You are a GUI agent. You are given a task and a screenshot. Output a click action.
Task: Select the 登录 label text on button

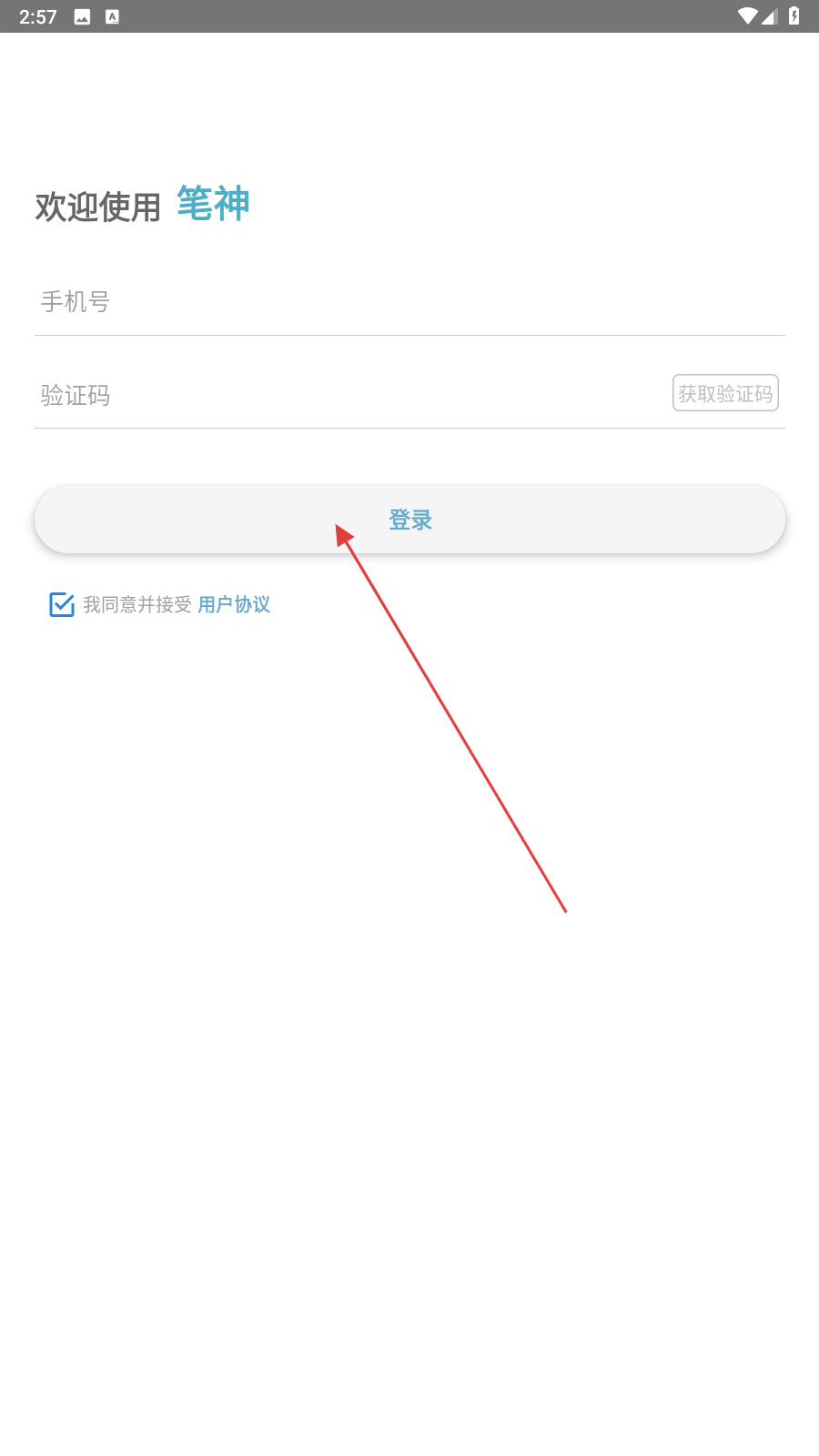pyautogui.click(x=410, y=520)
